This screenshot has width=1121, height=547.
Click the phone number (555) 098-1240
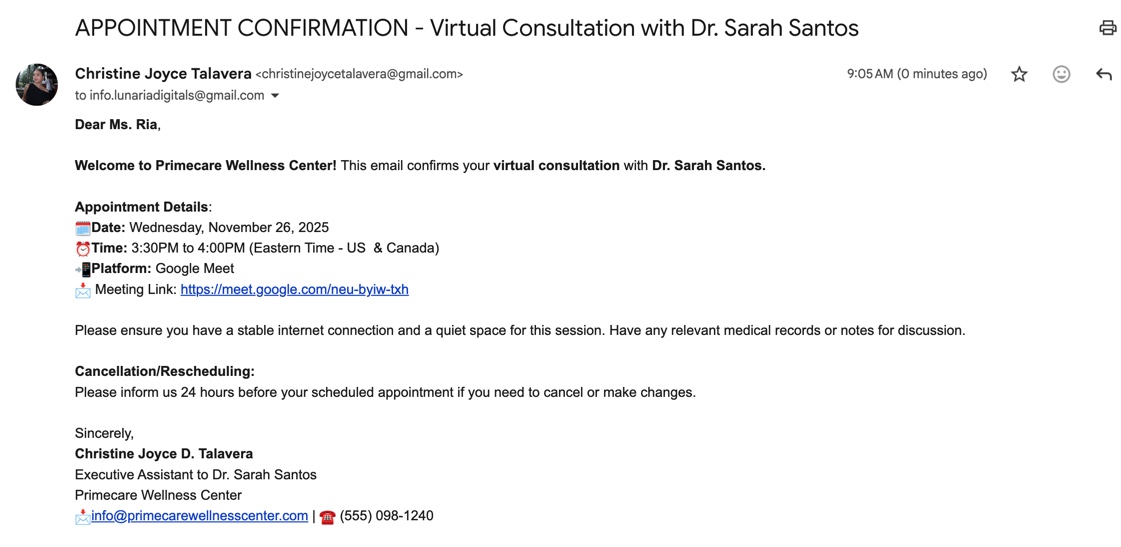pyautogui.click(x=386, y=516)
